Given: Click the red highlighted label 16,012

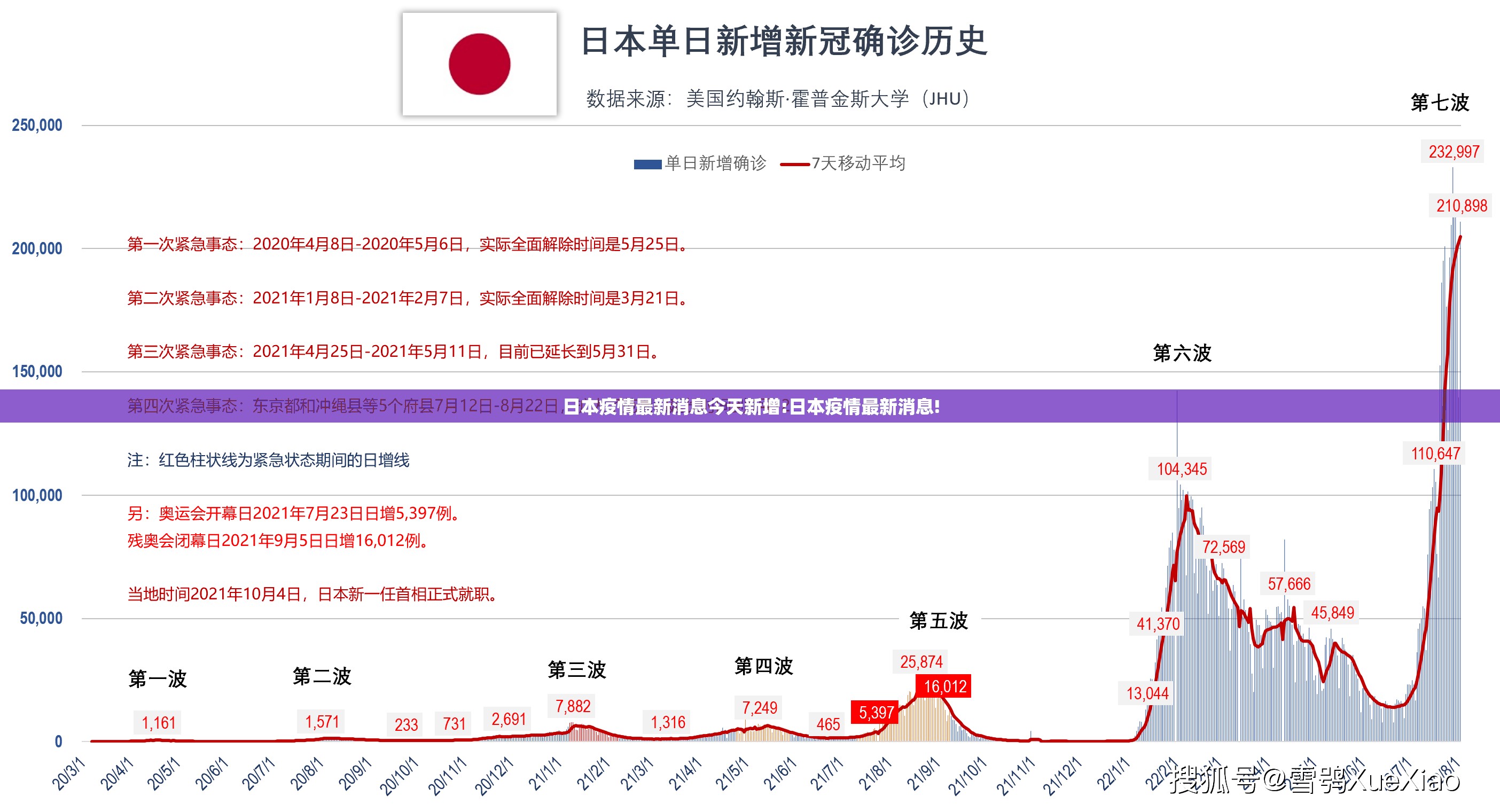Looking at the screenshot, I should click(x=945, y=687).
